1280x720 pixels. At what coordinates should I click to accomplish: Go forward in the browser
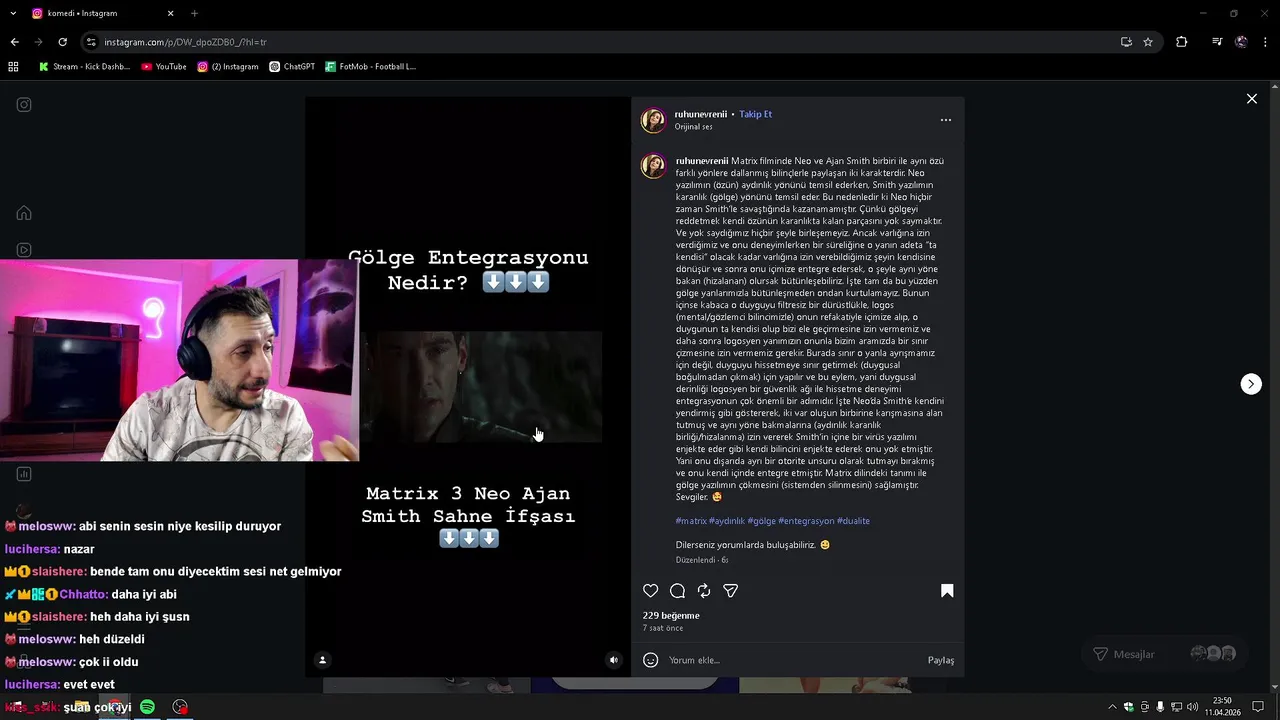pyautogui.click(x=38, y=42)
